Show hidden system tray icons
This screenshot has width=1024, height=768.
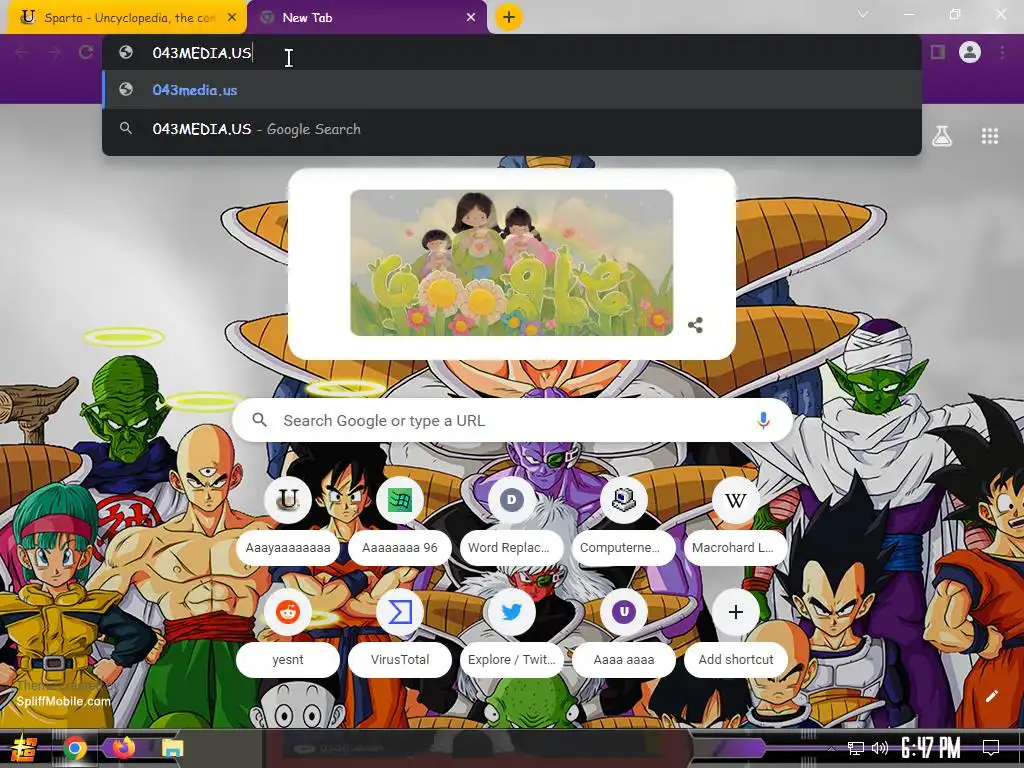(x=831, y=748)
